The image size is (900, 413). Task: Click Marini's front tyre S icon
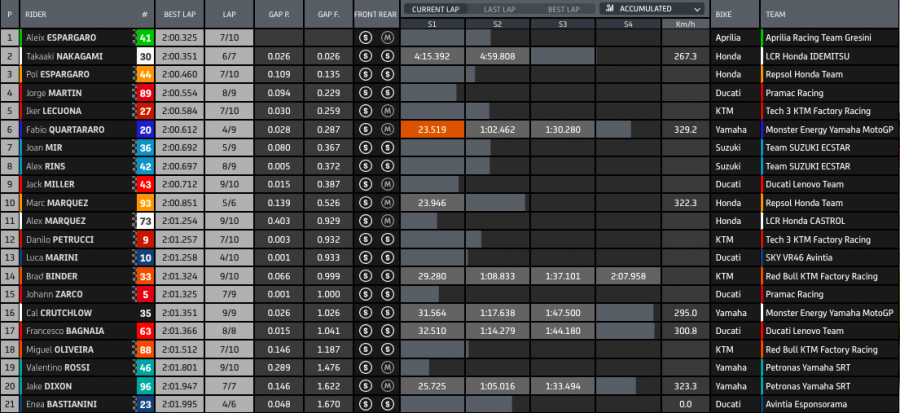(x=364, y=258)
